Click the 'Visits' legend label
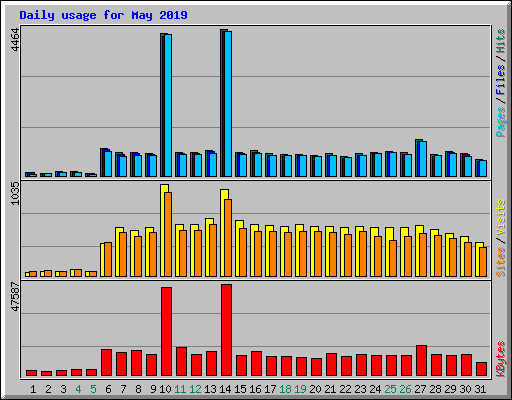This screenshot has width=512, height=400. [x=501, y=217]
